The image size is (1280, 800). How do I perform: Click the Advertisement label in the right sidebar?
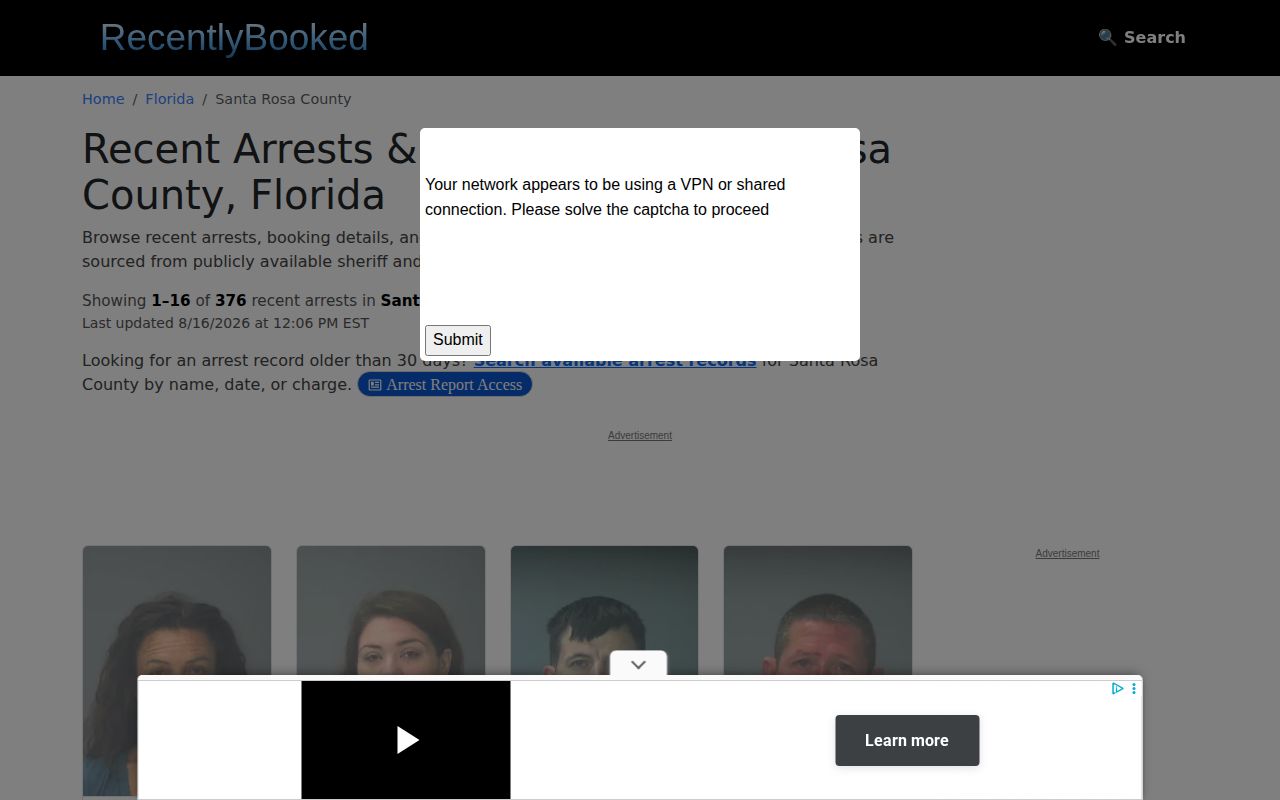pos(1067,553)
